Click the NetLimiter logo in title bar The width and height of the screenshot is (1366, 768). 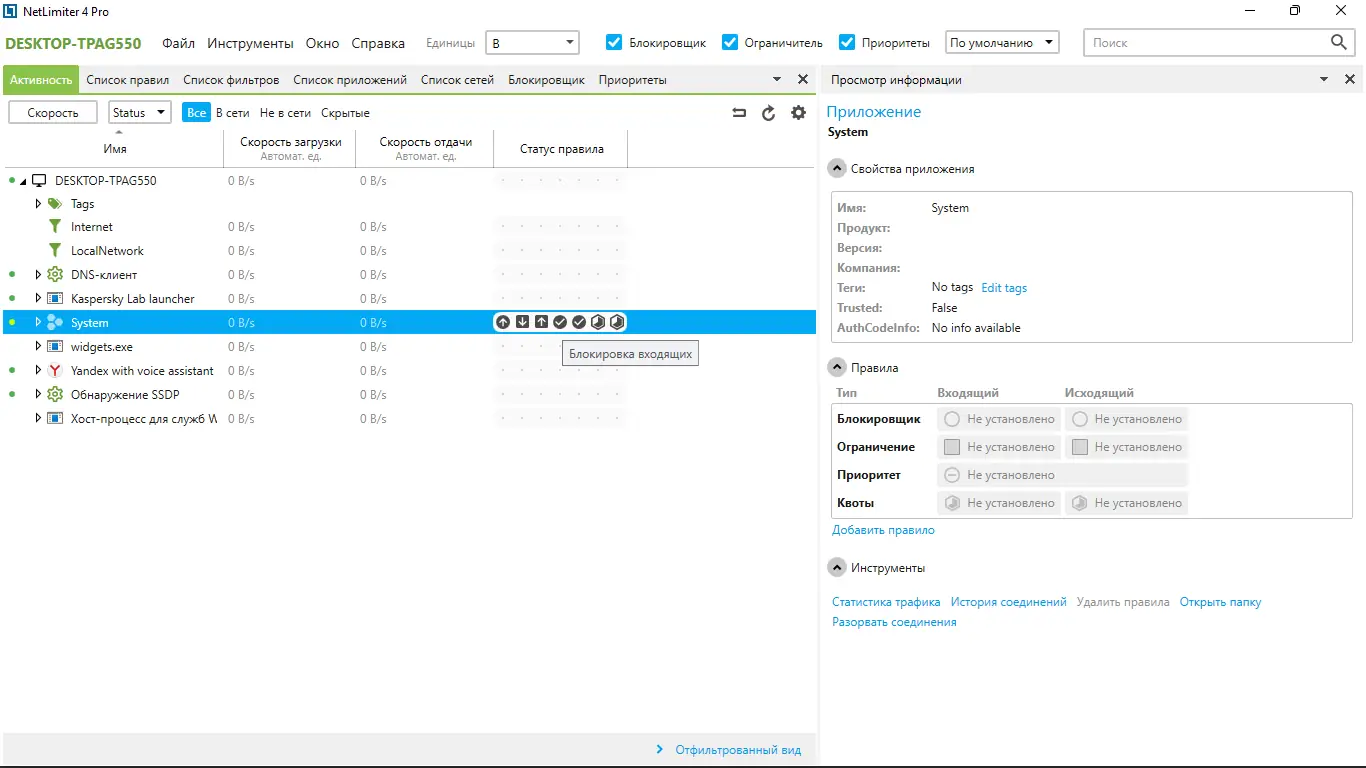pos(11,11)
